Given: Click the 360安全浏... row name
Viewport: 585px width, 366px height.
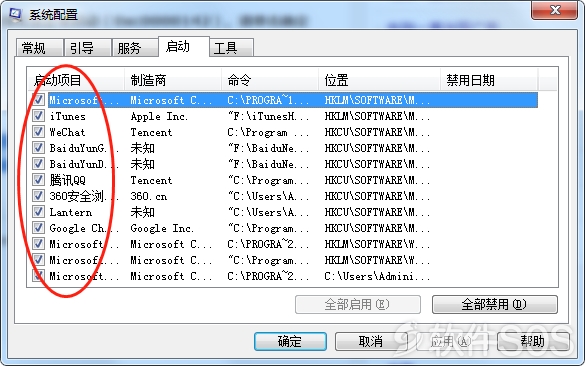Looking at the screenshot, I should 84,196.
